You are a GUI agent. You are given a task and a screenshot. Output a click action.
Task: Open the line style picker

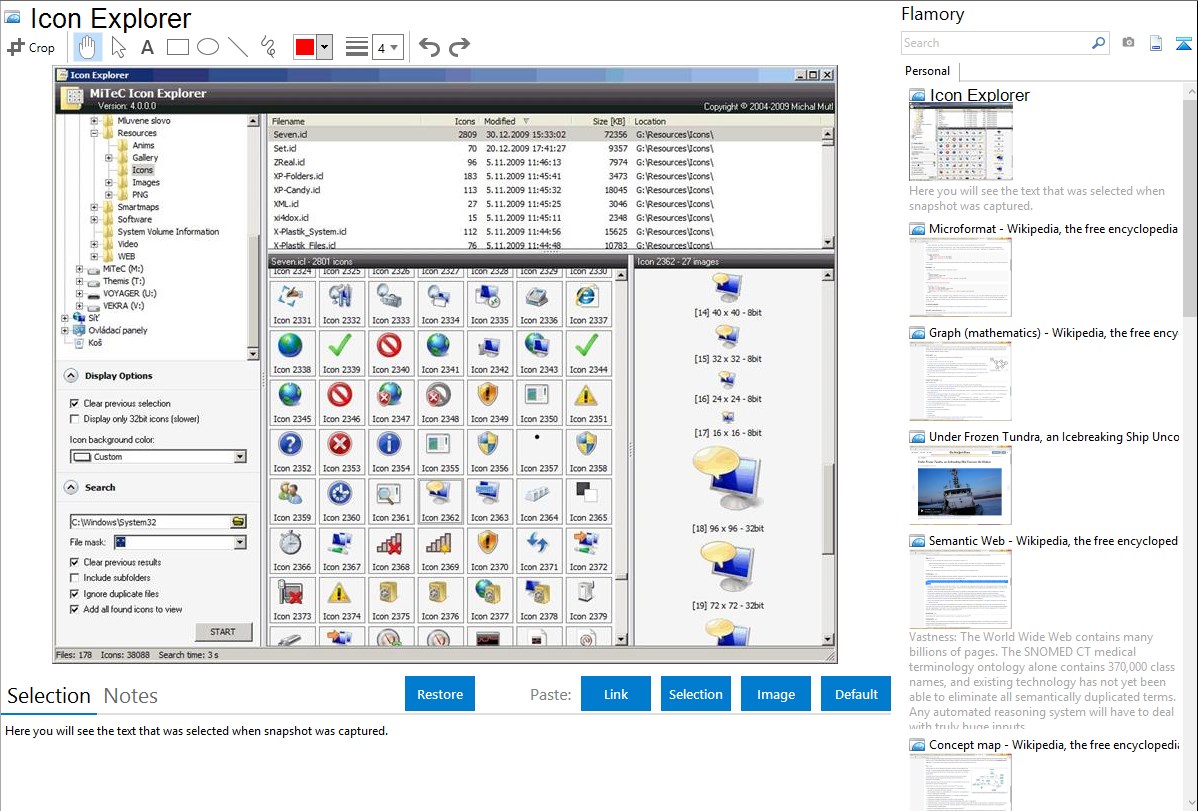pyautogui.click(x=357, y=47)
